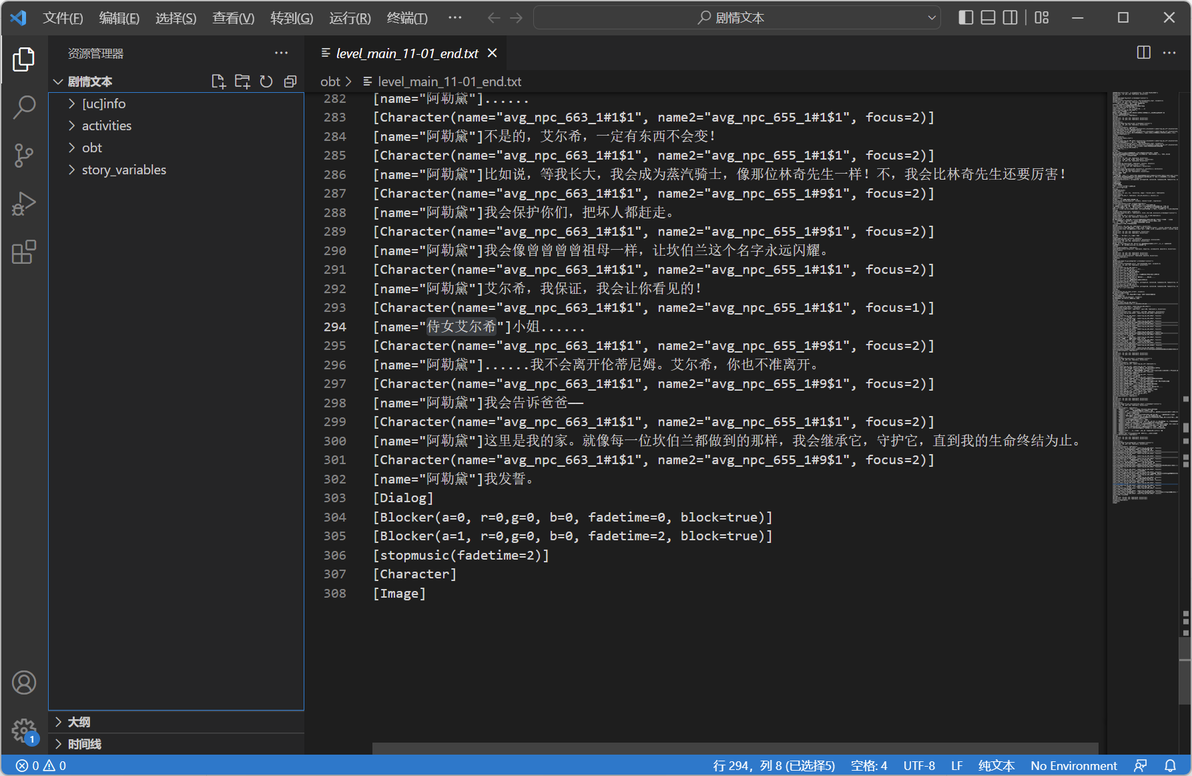The height and width of the screenshot is (776, 1192).
Task: Click the feedback/Copilot status icon
Action: point(1140,765)
